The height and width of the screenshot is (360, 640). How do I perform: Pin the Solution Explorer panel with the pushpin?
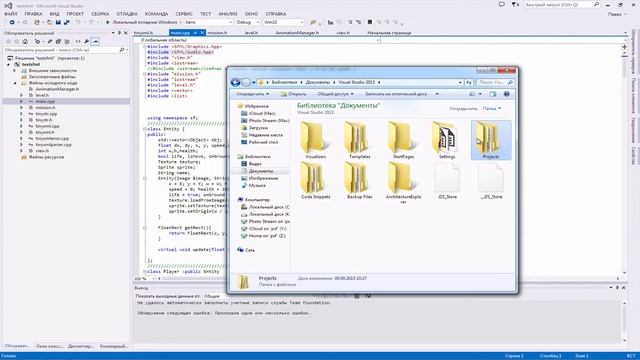click(x=119, y=33)
